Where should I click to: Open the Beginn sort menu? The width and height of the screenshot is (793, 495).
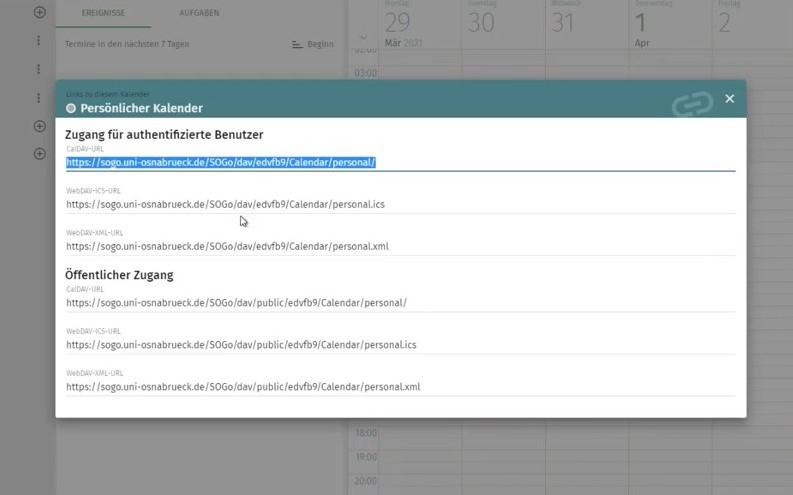coord(313,44)
